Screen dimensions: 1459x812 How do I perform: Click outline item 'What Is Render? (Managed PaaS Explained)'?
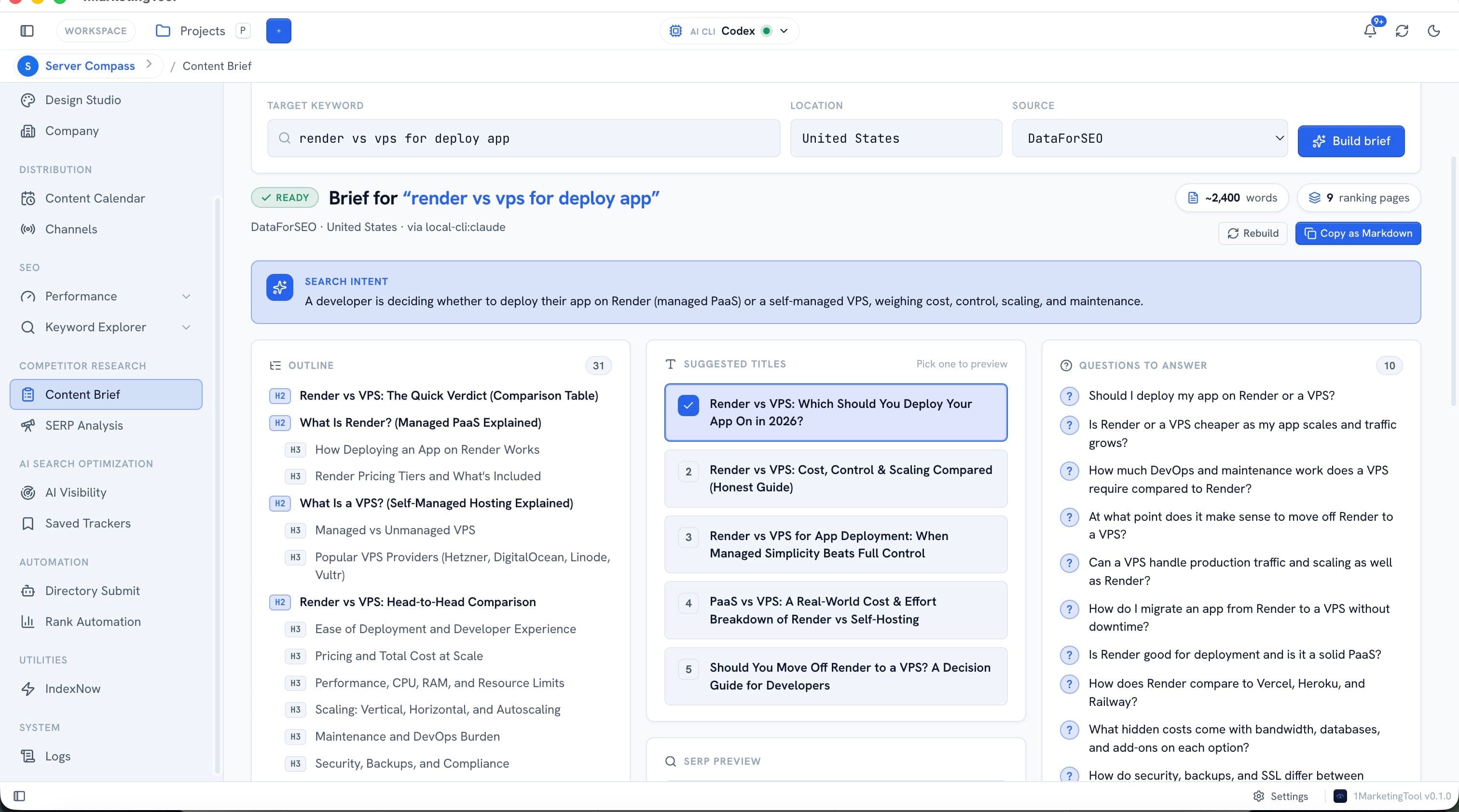point(420,423)
